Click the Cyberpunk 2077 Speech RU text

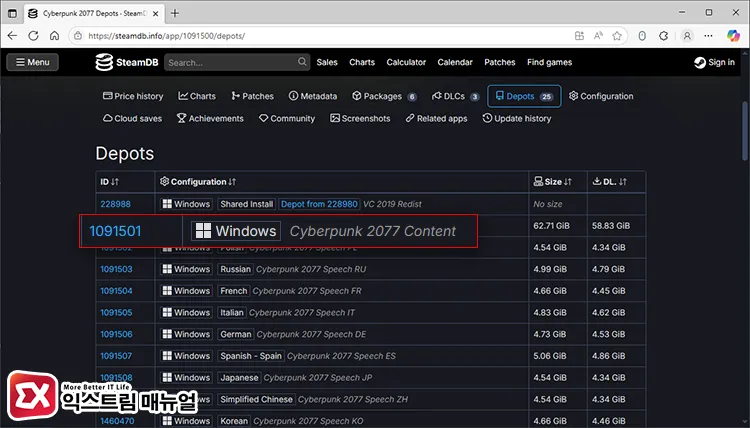point(311,269)
